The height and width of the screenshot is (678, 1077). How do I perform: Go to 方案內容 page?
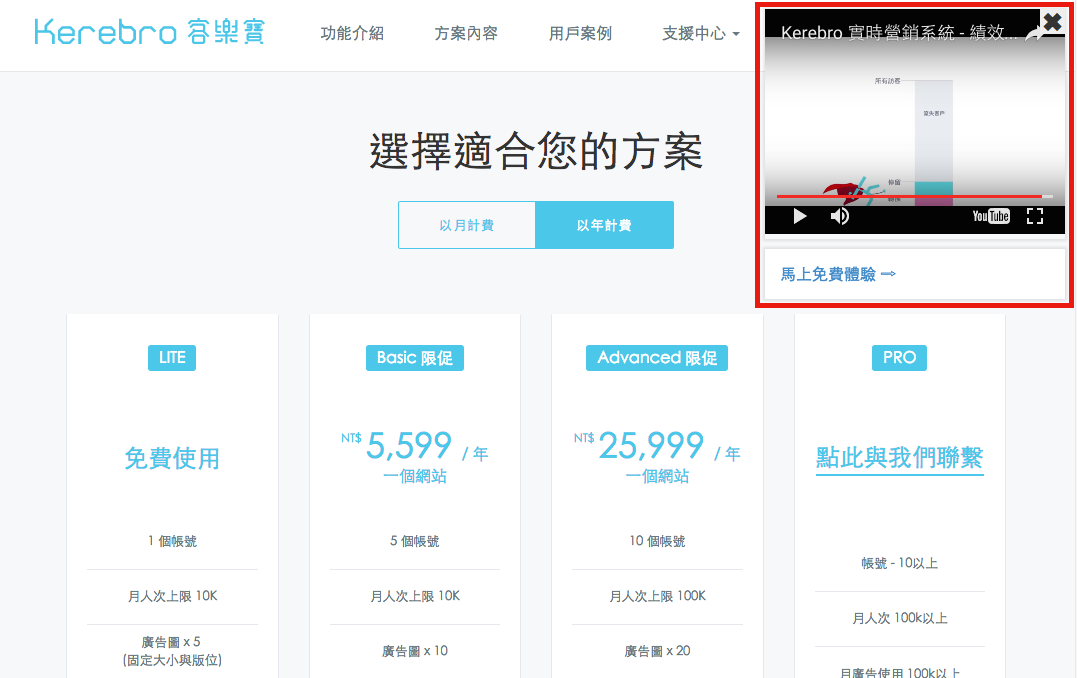coord(466,33)
